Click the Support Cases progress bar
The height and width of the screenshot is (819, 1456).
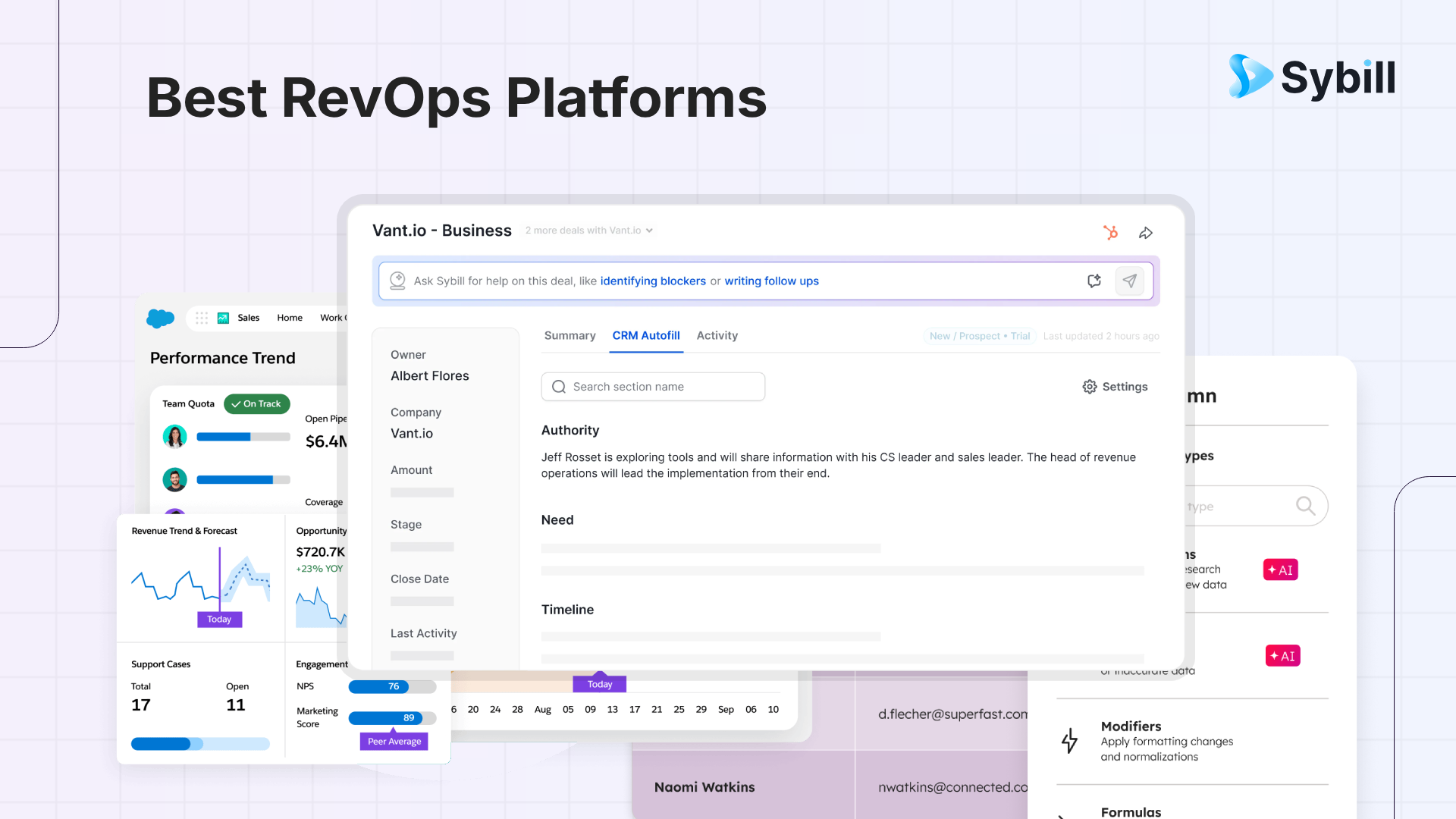click(x=200, y=745)
